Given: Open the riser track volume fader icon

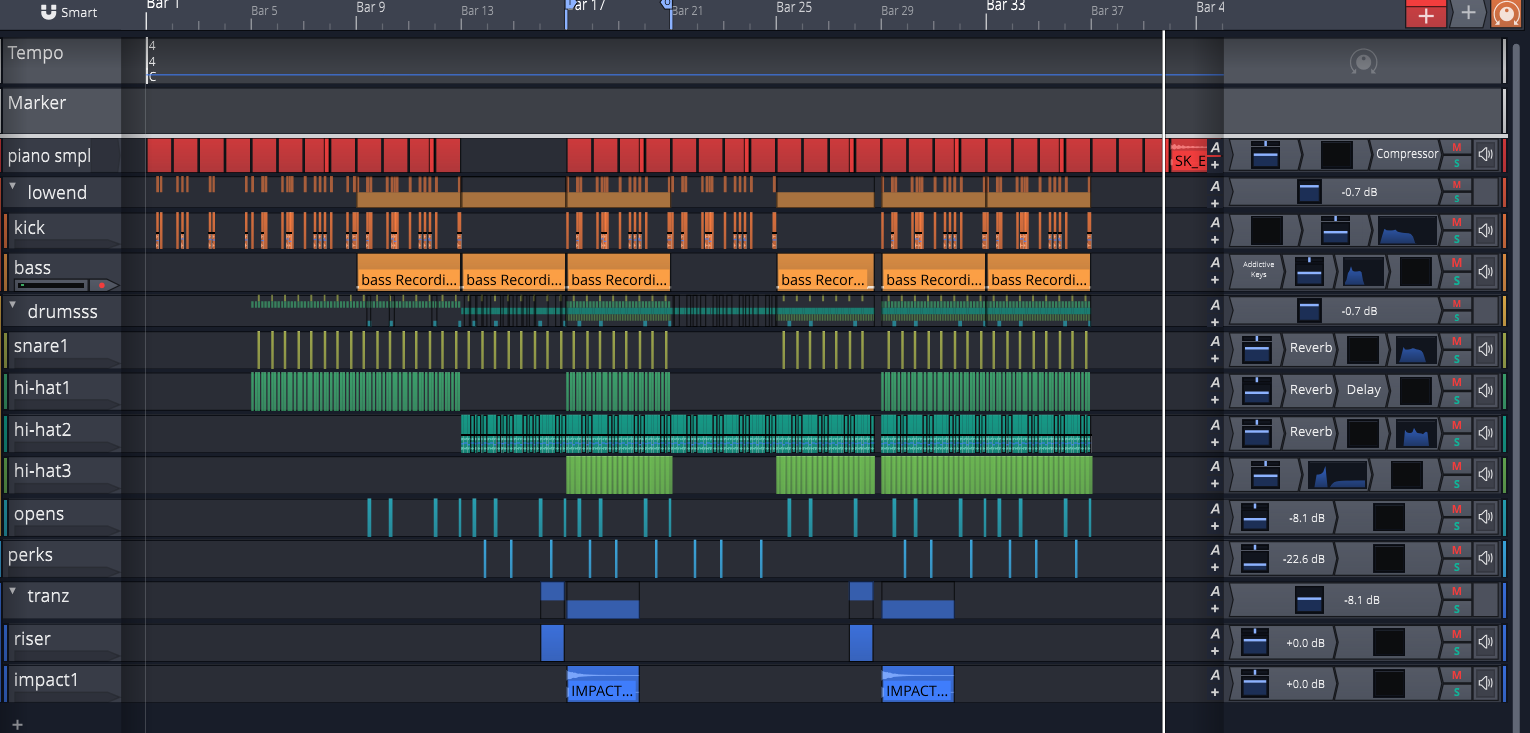Looking at the screenshot, I should tap(1255, 642).
